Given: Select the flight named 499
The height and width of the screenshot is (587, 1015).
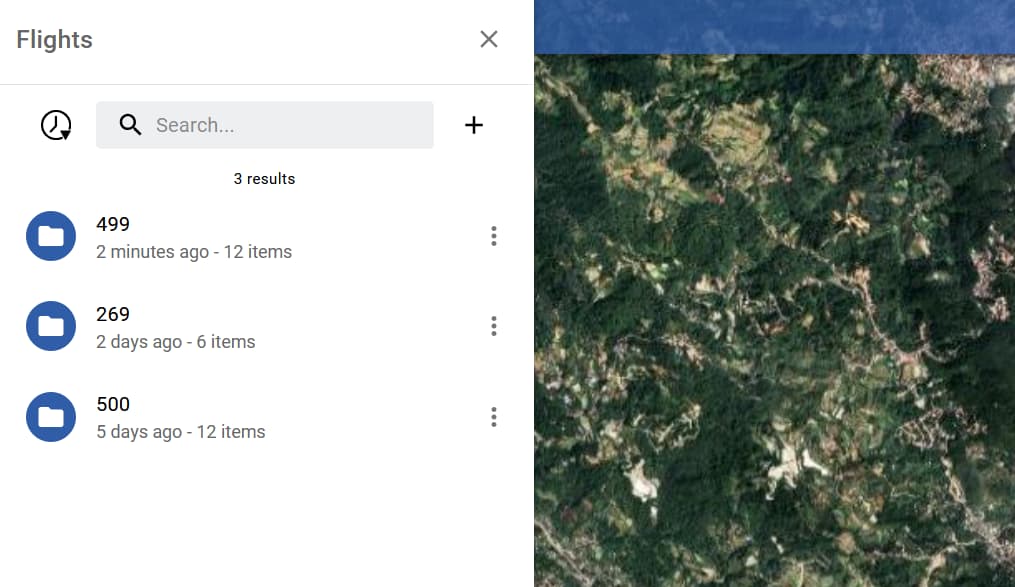Looking at the screenshot, I should [x=113, y=224].
